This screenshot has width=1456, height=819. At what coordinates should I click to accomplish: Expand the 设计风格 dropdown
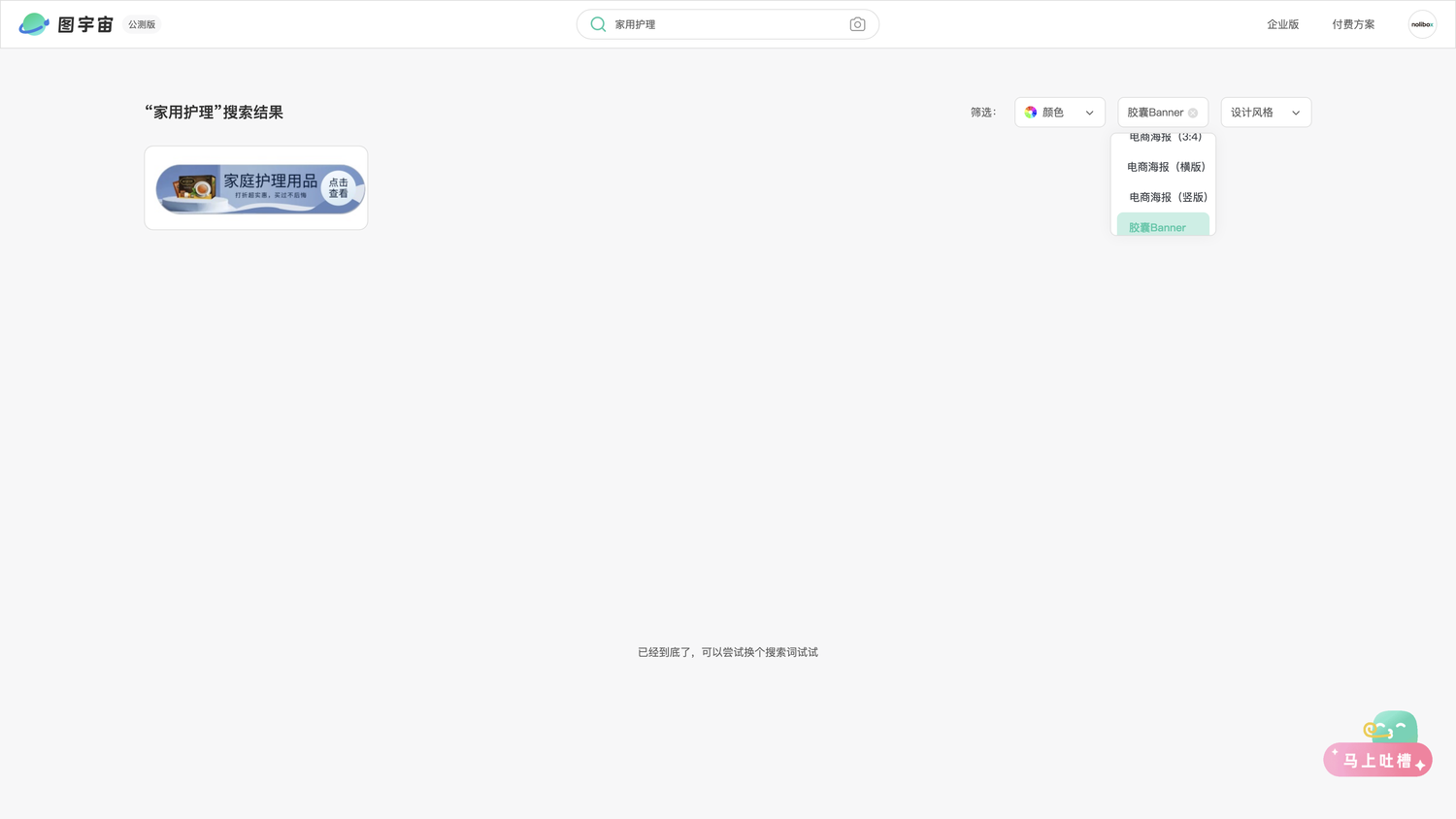coord(1266,113)
